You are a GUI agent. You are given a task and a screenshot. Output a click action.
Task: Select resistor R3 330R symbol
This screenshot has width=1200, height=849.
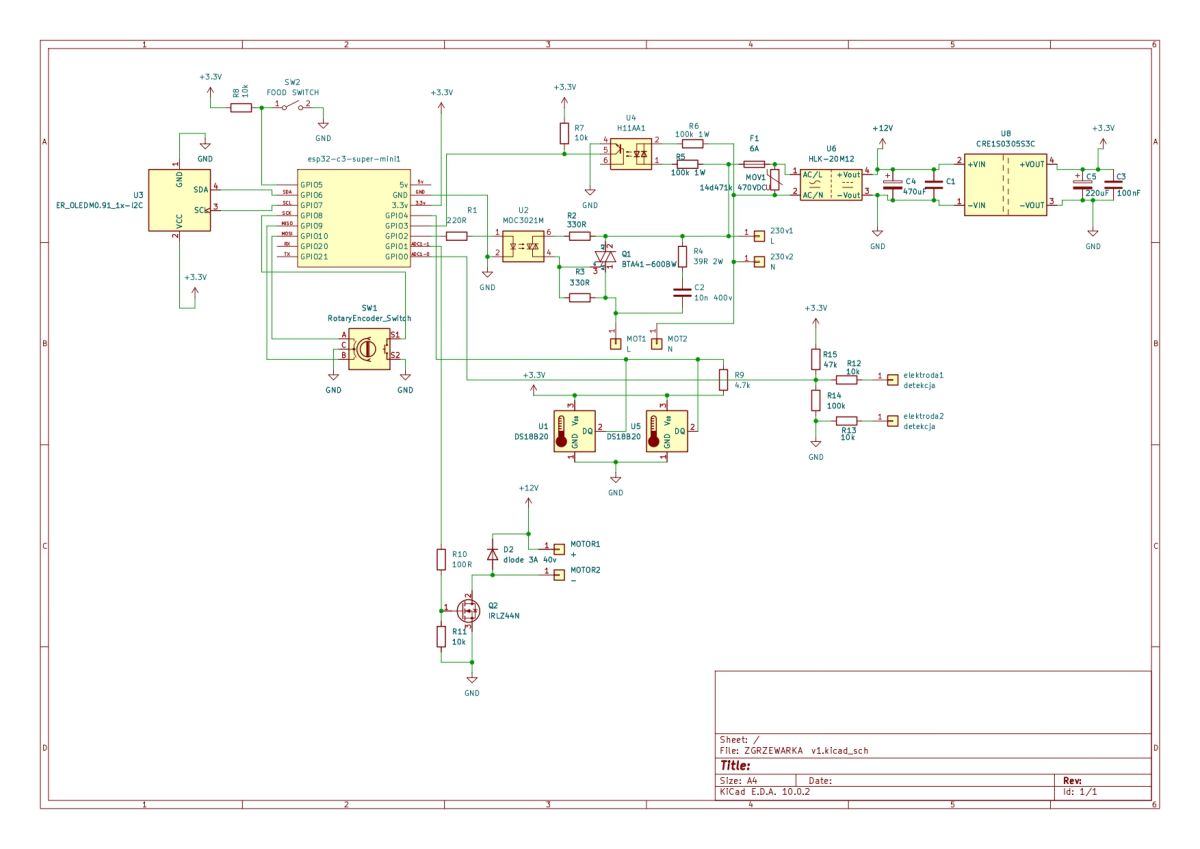[x=580, y=297]
